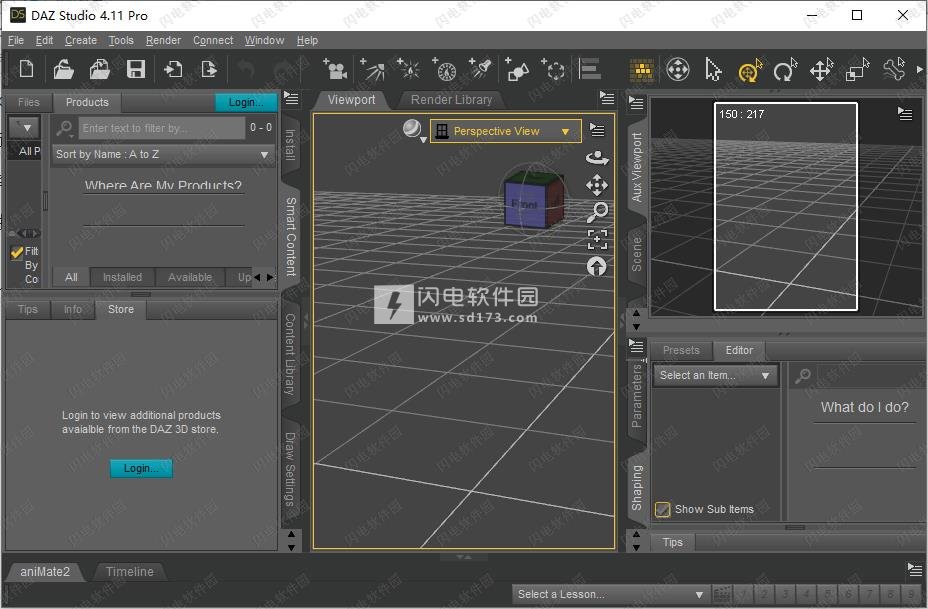
Task: Select the Scale tool icon
Action: point(857,70)
